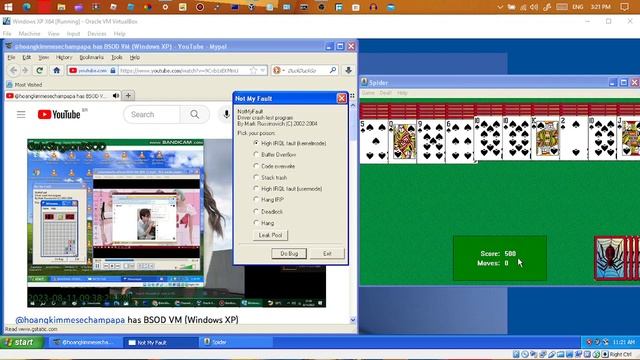Screen dimensions: 640x360
Task: Click host volume tray icon
Action: [534, 7]
